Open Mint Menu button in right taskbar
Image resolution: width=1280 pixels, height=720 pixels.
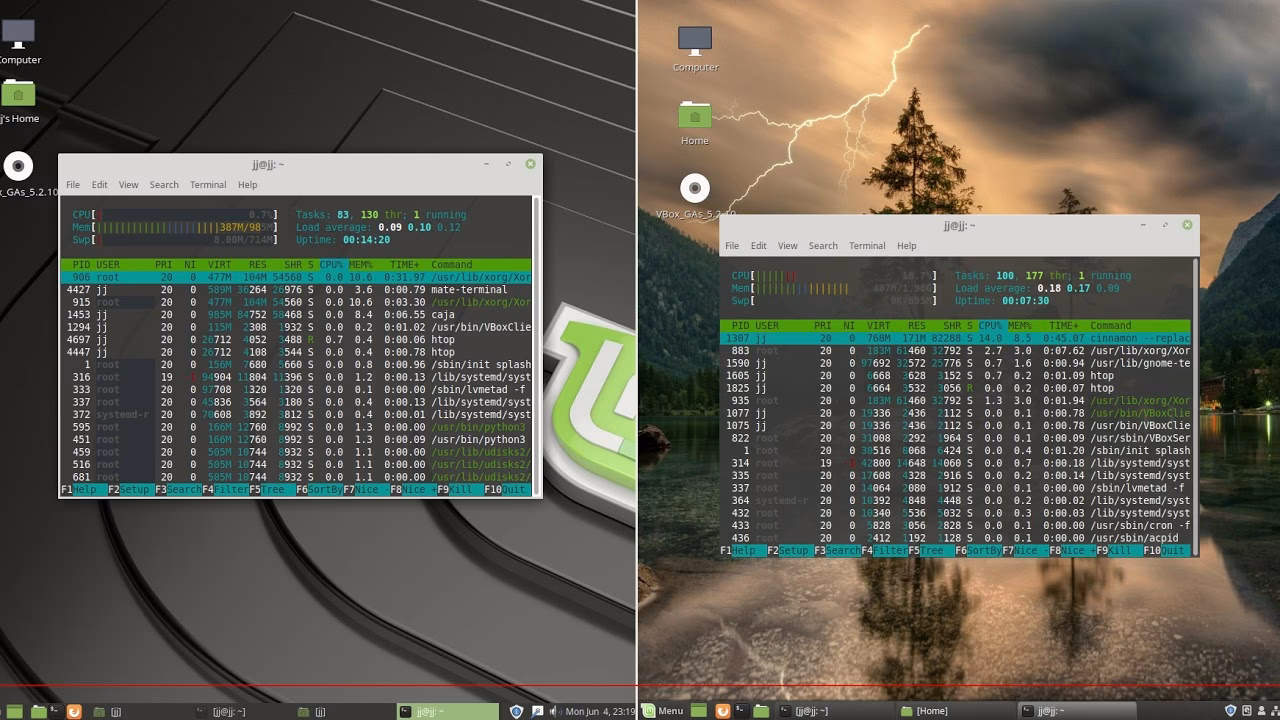663,711
